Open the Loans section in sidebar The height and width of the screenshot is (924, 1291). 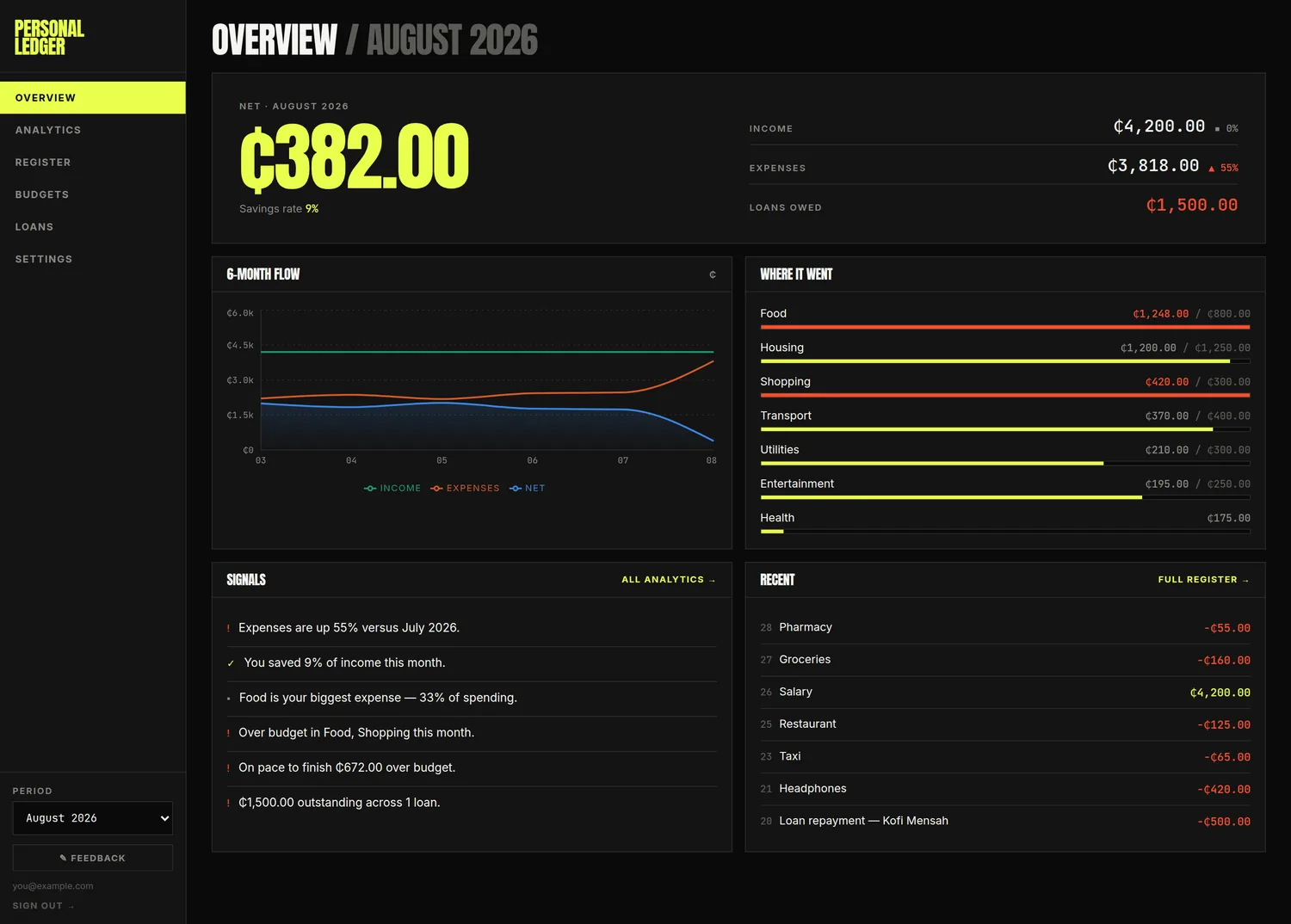pyautogui.click(x=93, y=226)
